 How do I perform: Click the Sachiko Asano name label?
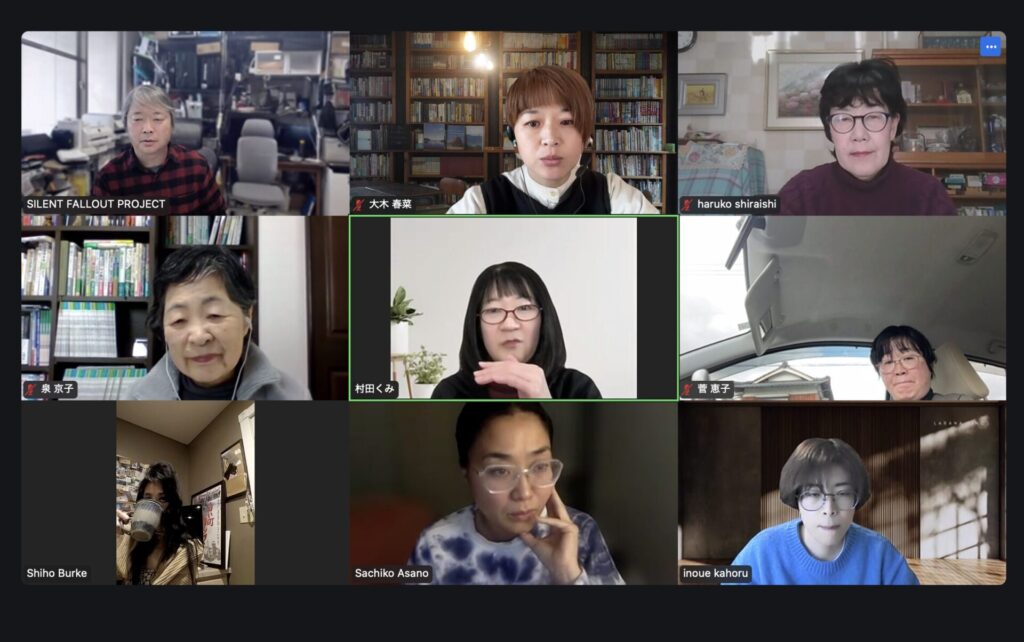click(391, 573)
